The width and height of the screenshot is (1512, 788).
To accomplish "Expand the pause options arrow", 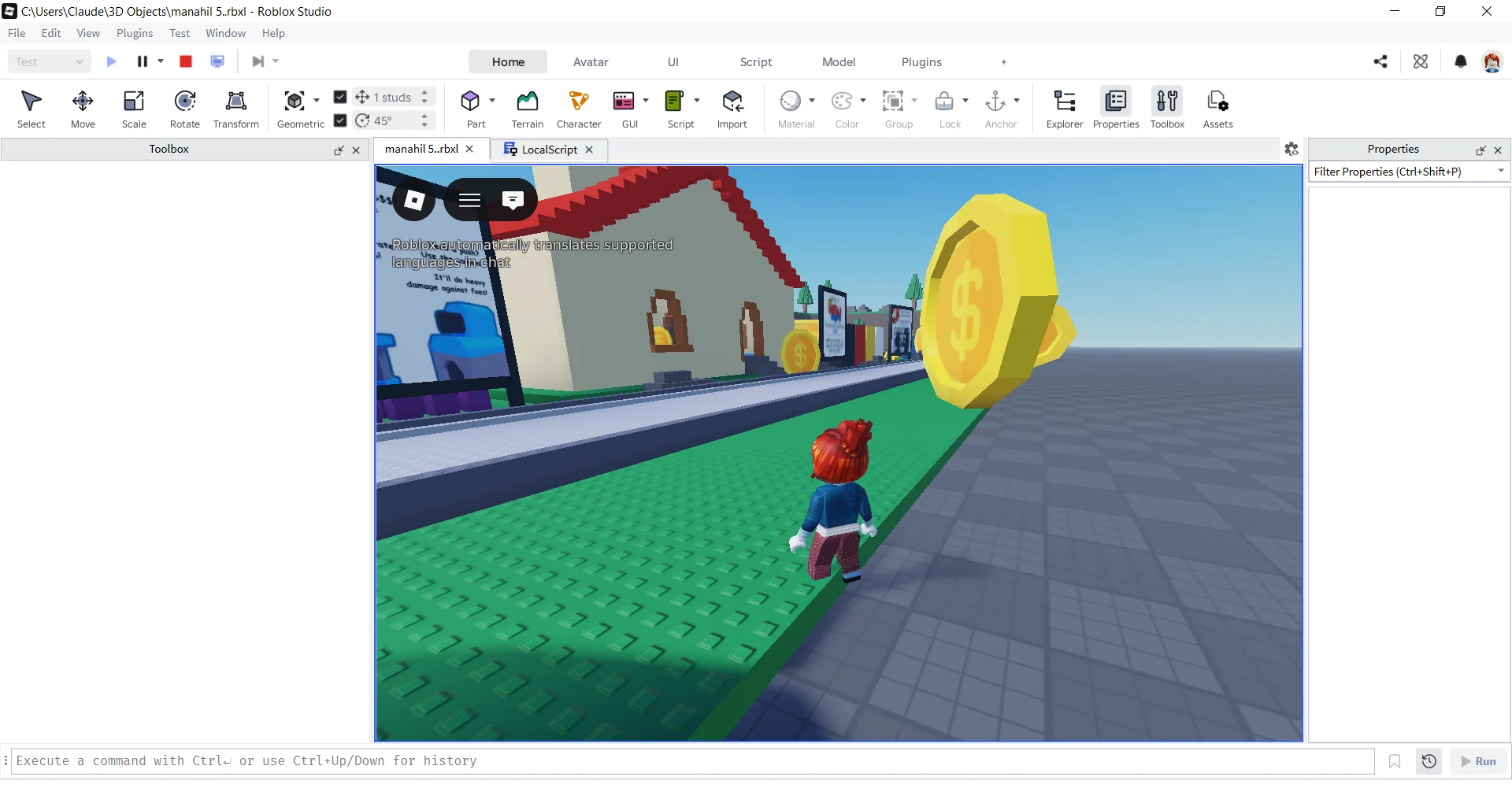I will 161,61.
